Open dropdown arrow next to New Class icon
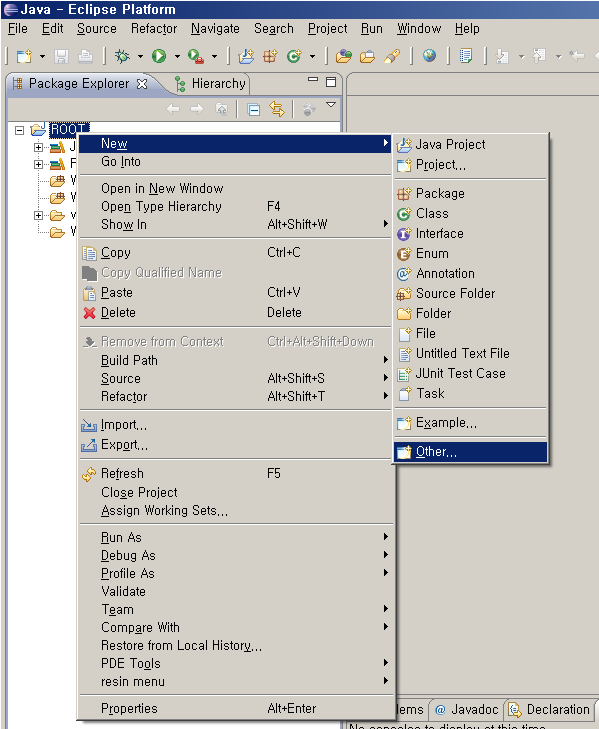Image resolution: width=599 pixels, height=729 pixels. 313,57
